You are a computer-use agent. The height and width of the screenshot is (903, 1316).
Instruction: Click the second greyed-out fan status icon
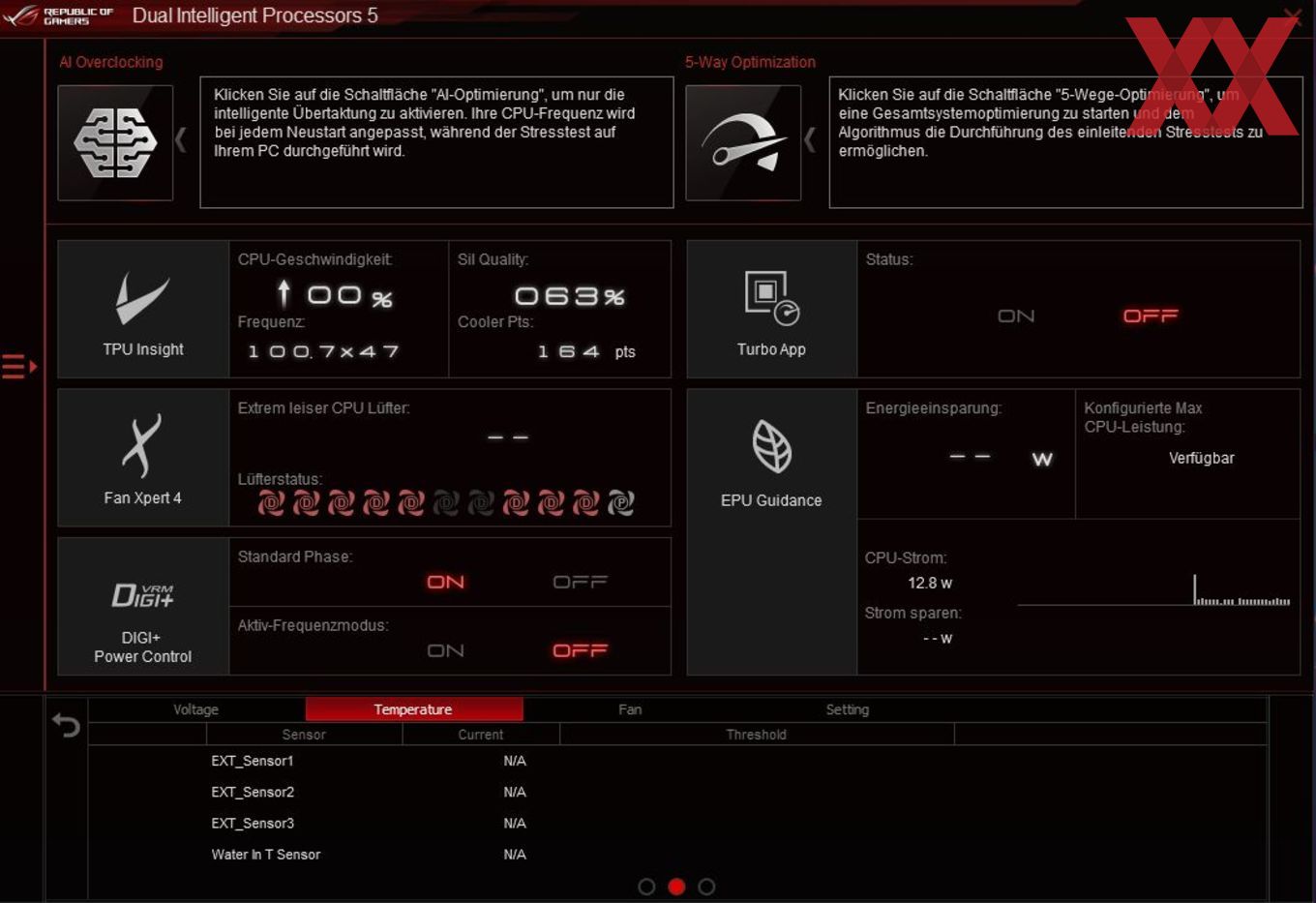pyautogui.click(x=481, y=502)
